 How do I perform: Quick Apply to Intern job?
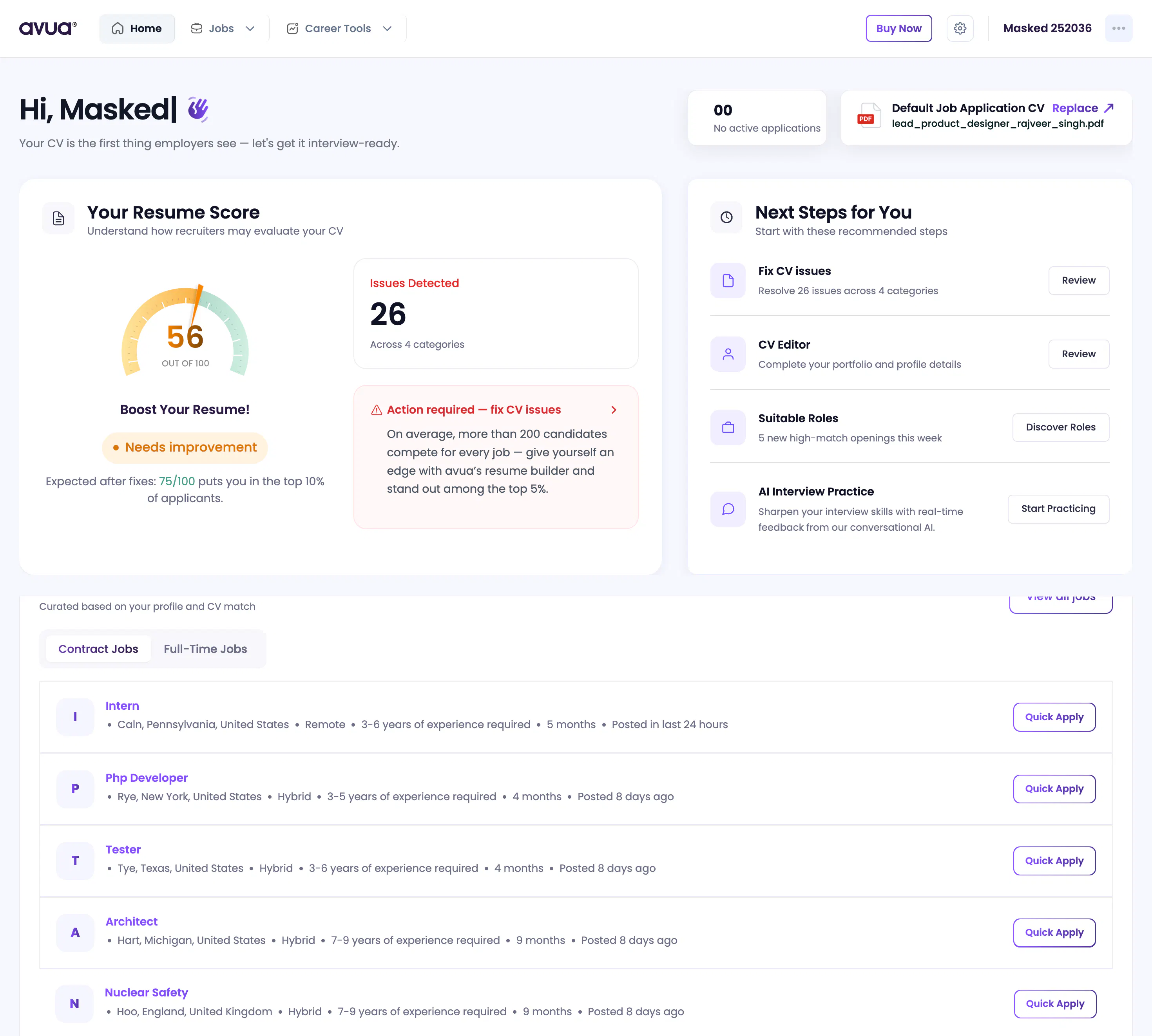pos(1054,717)
